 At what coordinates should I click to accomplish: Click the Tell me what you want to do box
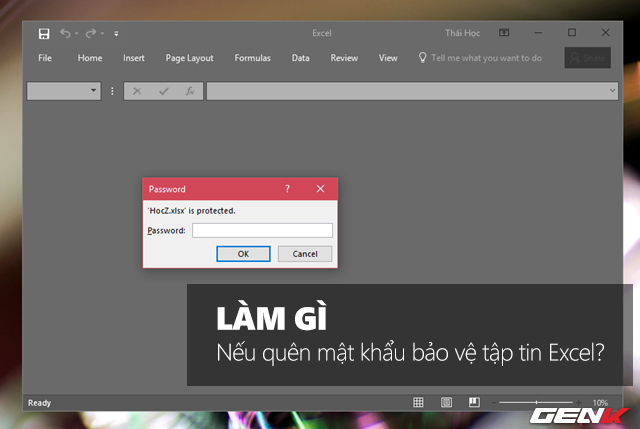click(480, 58)
